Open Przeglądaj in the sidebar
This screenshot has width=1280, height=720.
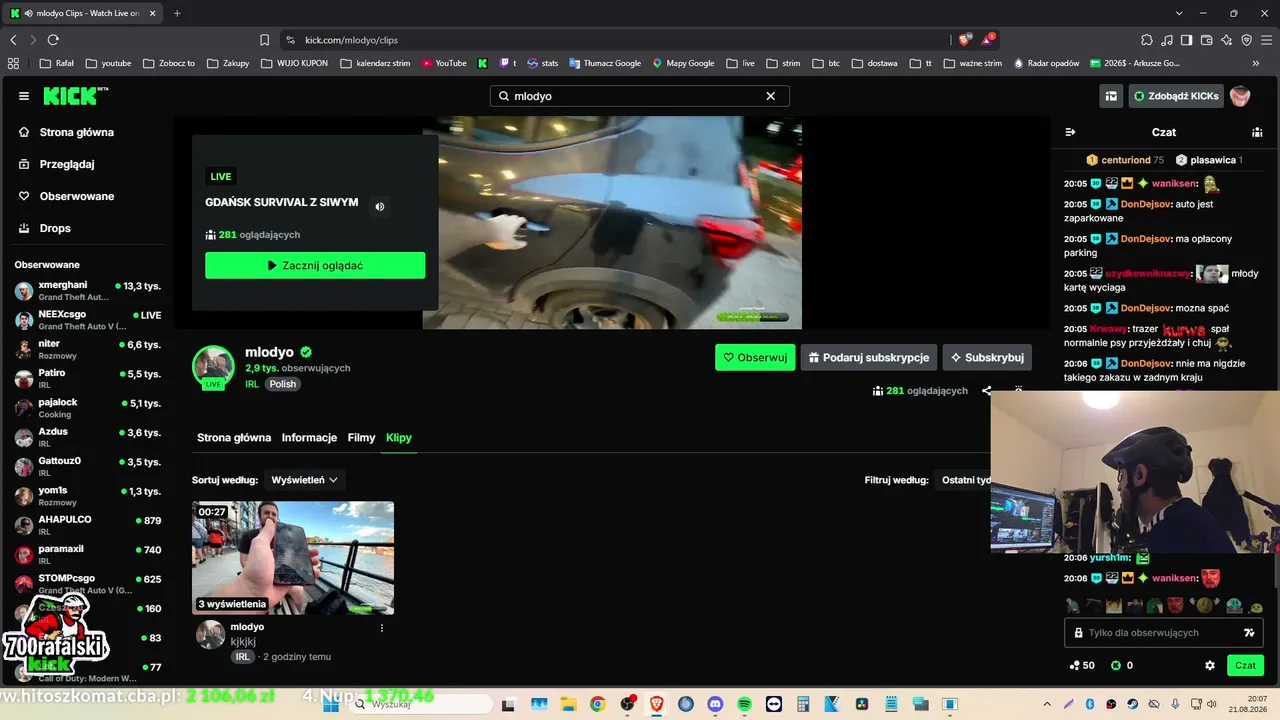(57, 164)
